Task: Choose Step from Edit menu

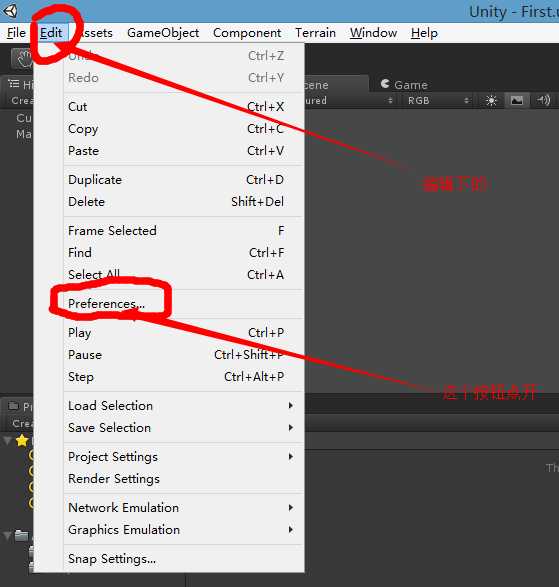Action: (183, 377)
